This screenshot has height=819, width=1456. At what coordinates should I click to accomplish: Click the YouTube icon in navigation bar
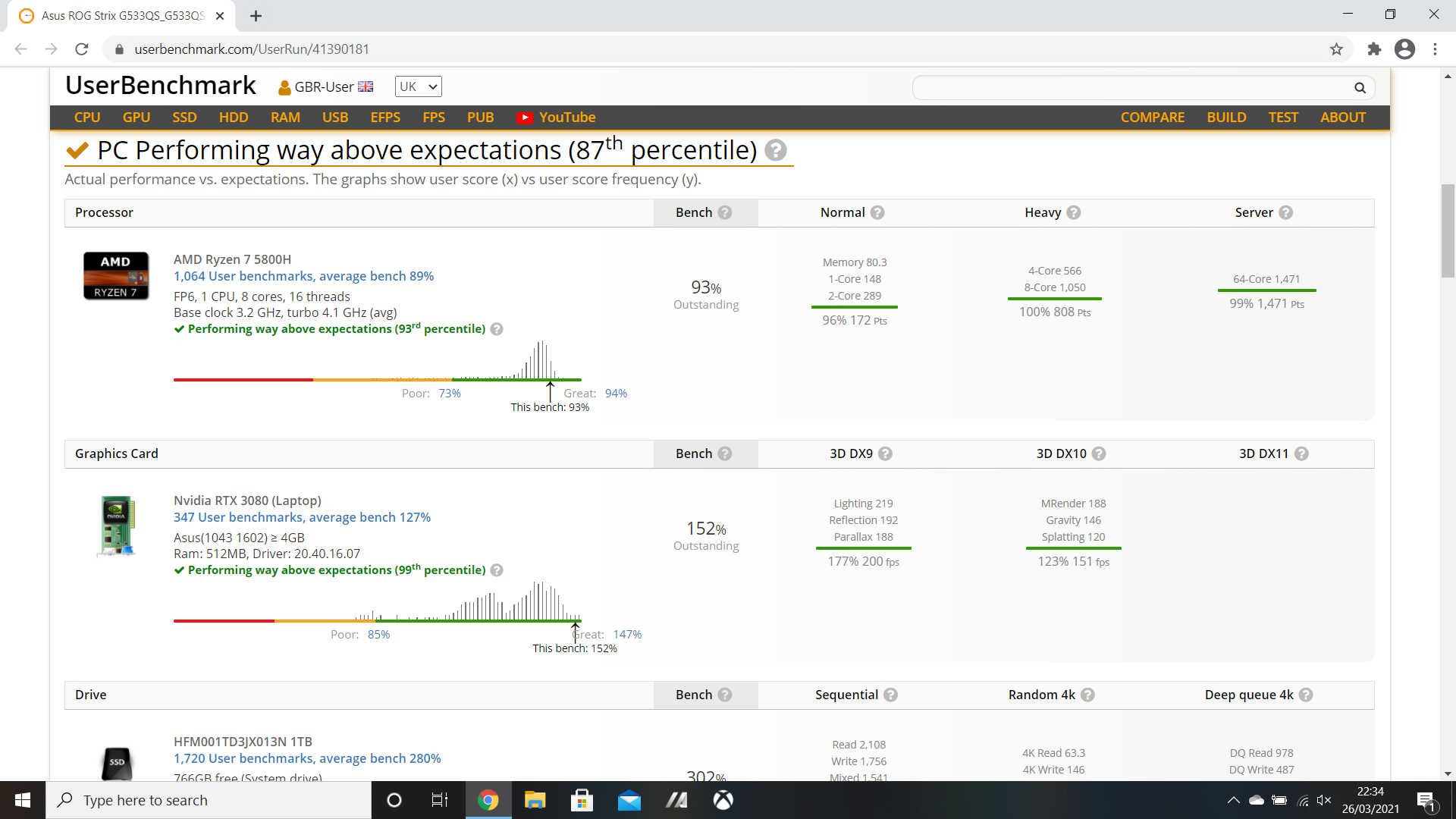point(525,118)
